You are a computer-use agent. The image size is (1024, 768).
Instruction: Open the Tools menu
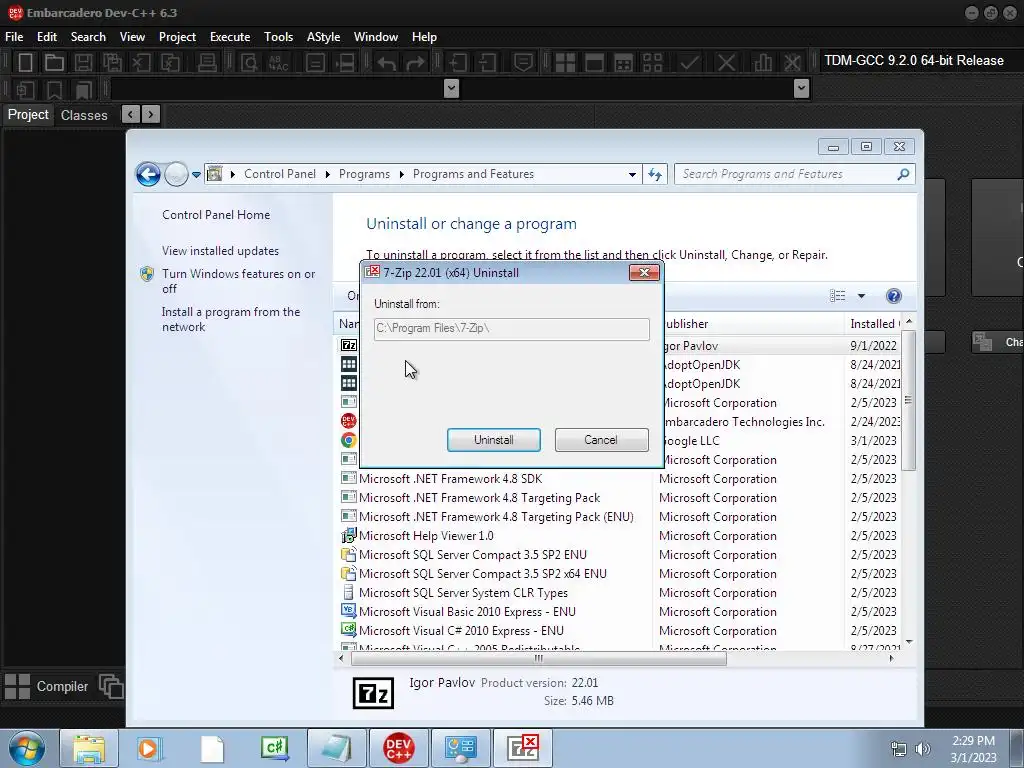[x=278, y=37]
